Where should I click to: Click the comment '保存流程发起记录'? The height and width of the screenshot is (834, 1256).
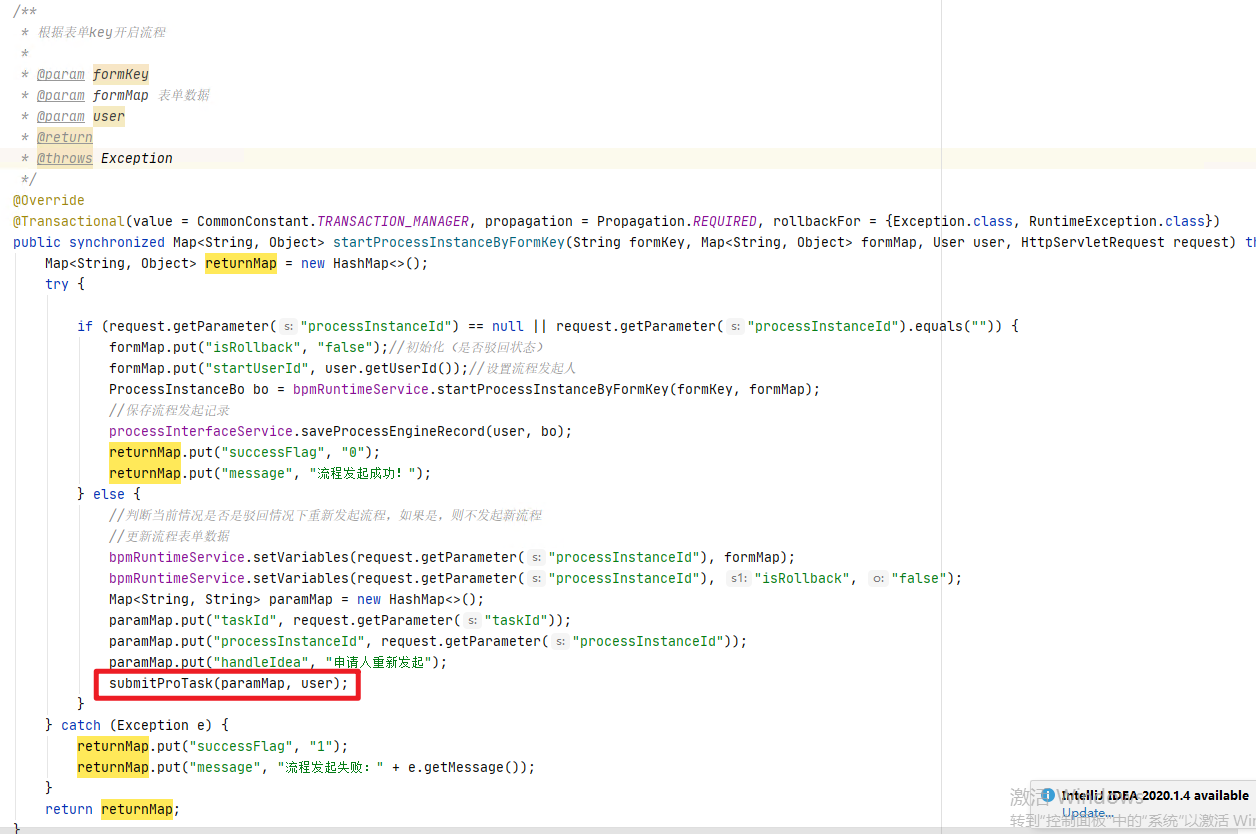[x=177, y=410]
